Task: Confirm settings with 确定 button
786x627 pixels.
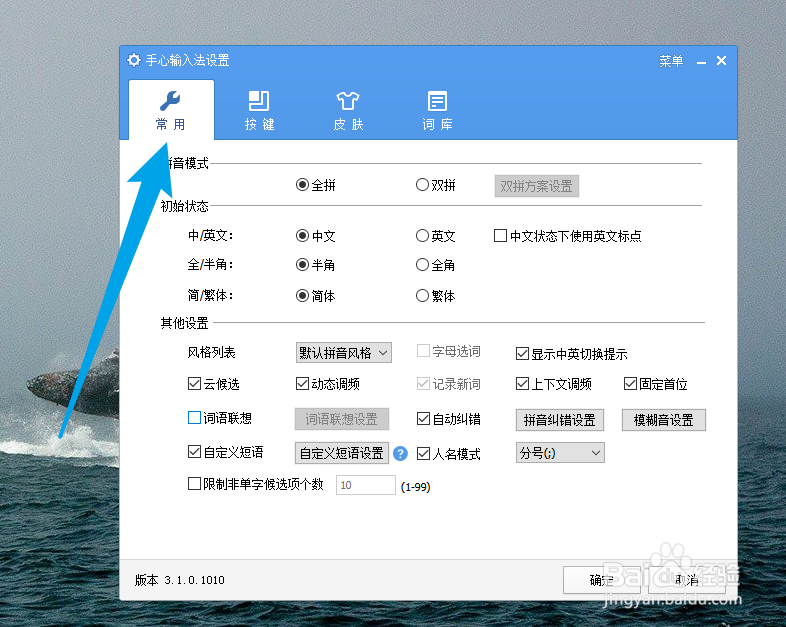Action: [603, 580]
